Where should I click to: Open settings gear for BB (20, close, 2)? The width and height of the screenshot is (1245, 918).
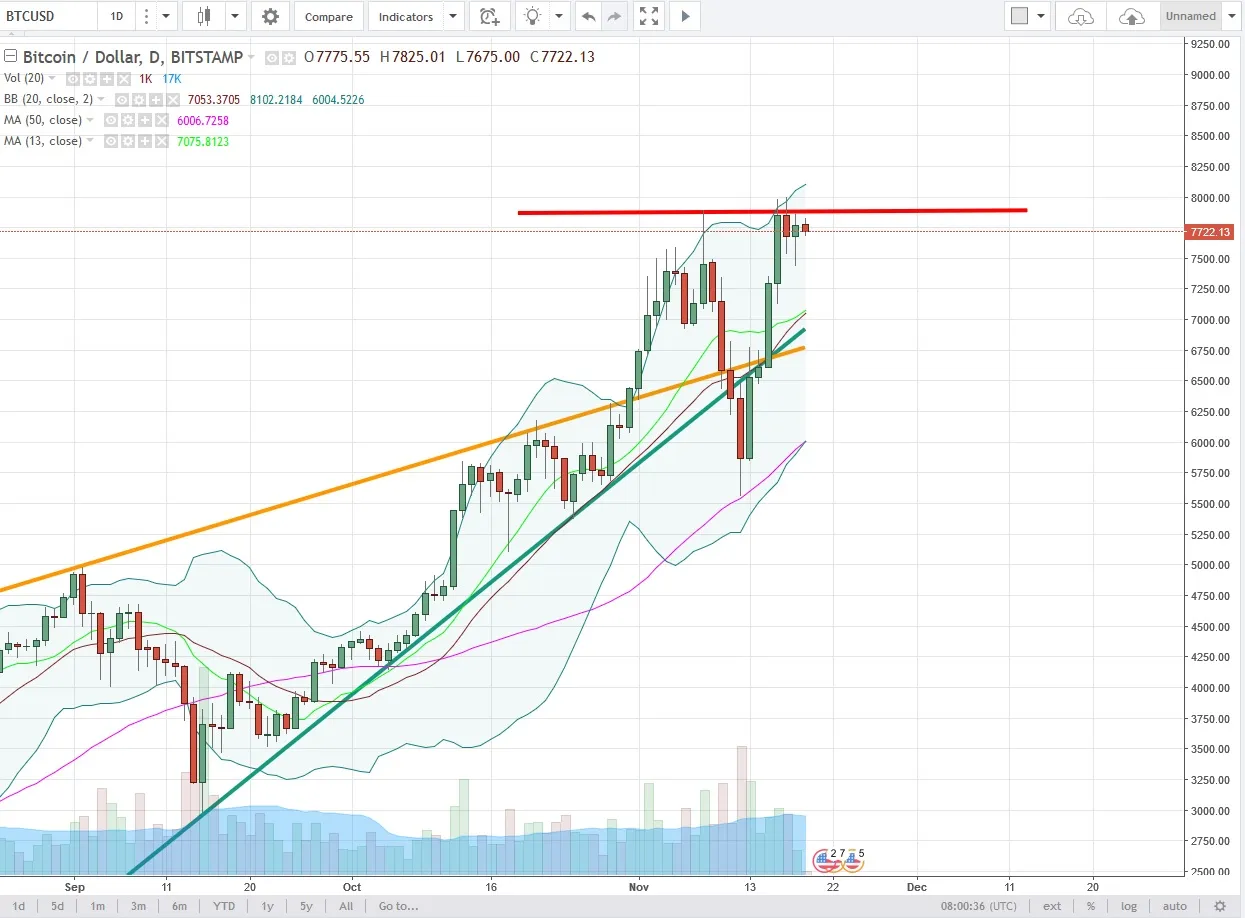138,100
